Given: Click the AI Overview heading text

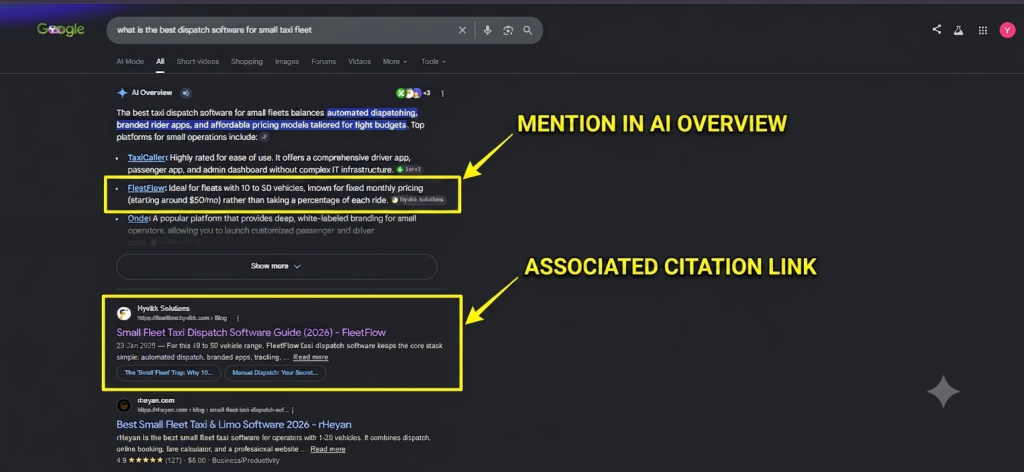Looking at the screenshot, I should (152, 93).
